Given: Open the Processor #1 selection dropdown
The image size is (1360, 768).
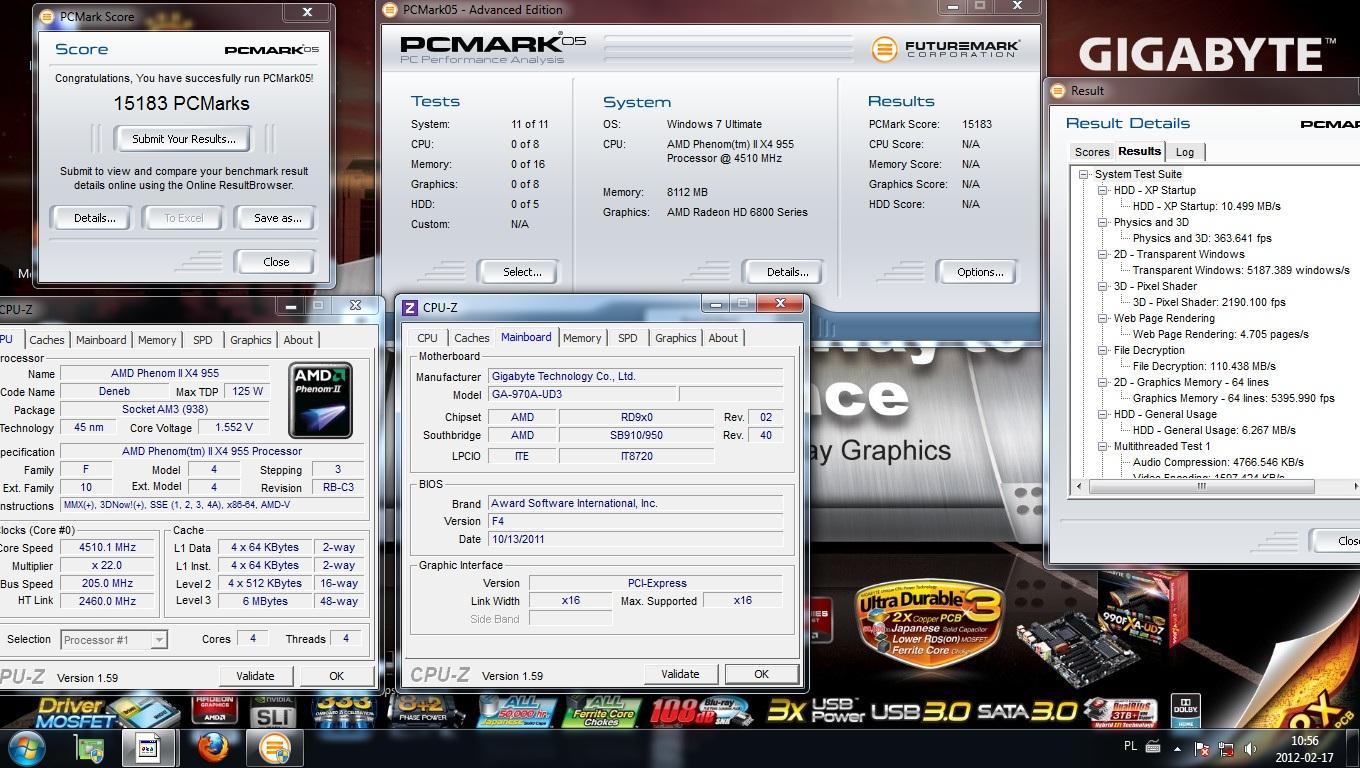Looking at the screenshot, I should point(113,640).
